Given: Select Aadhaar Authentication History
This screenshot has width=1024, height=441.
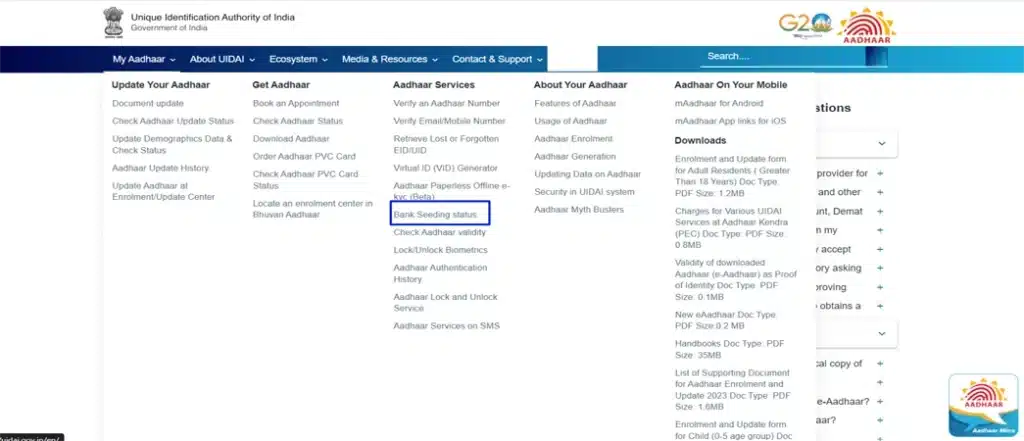Looking at the screenshot, I should [440, 273].
